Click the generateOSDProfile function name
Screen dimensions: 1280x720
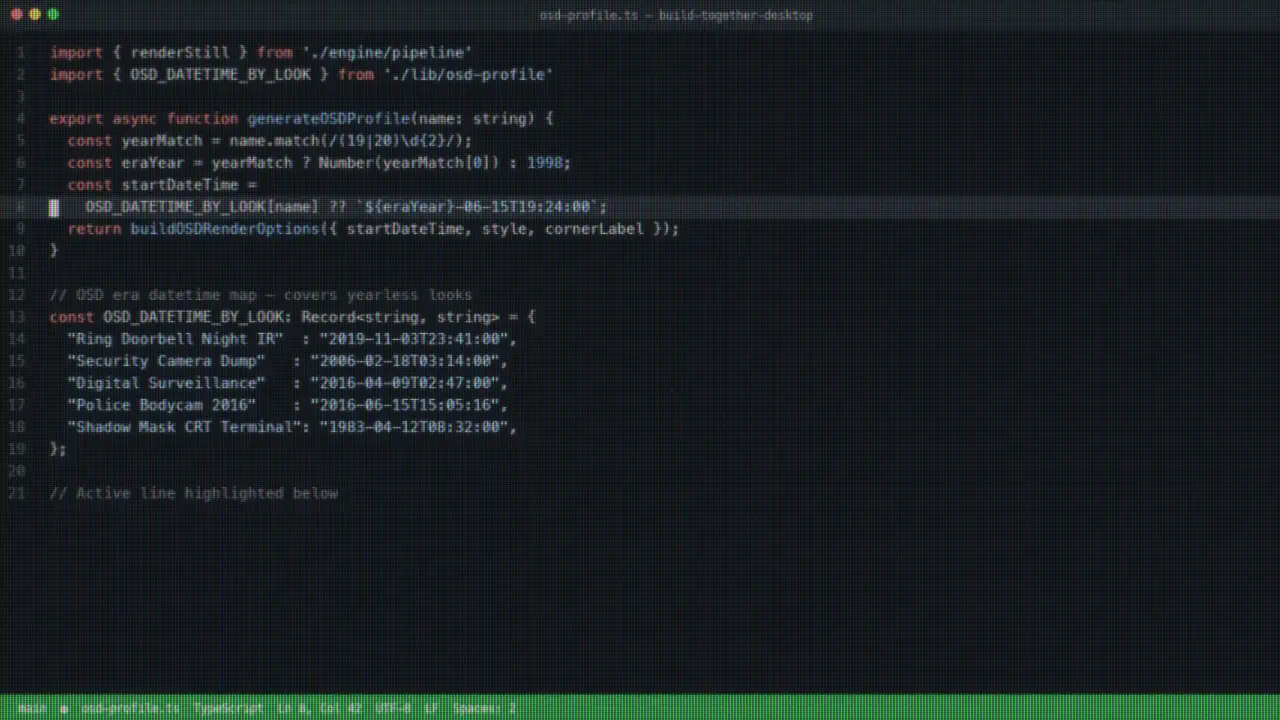click(329, 118)
